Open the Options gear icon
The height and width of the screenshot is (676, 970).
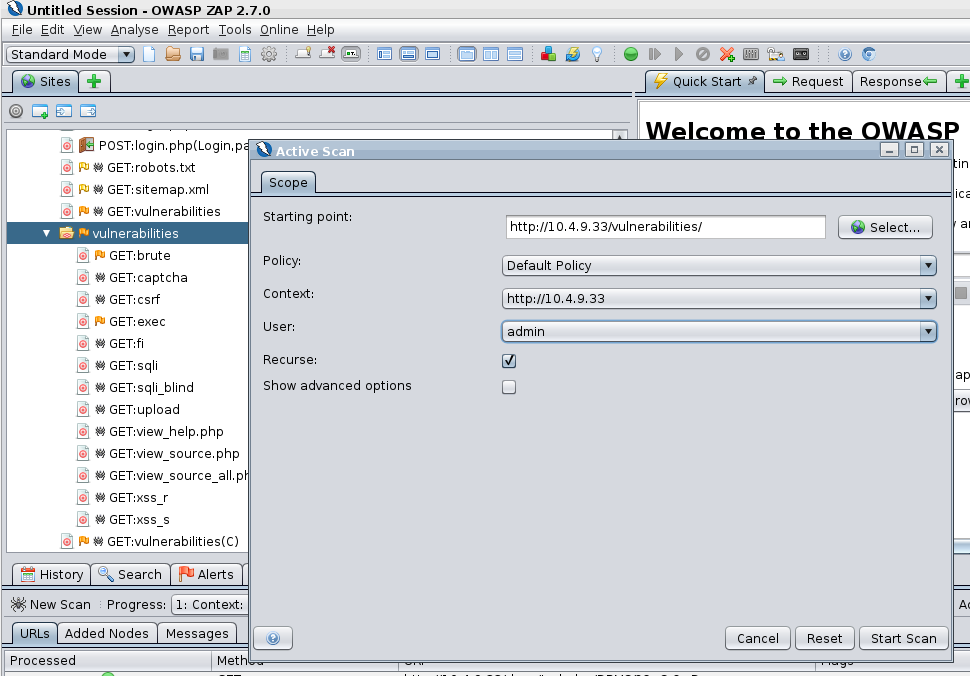click(x=268, y=54)
